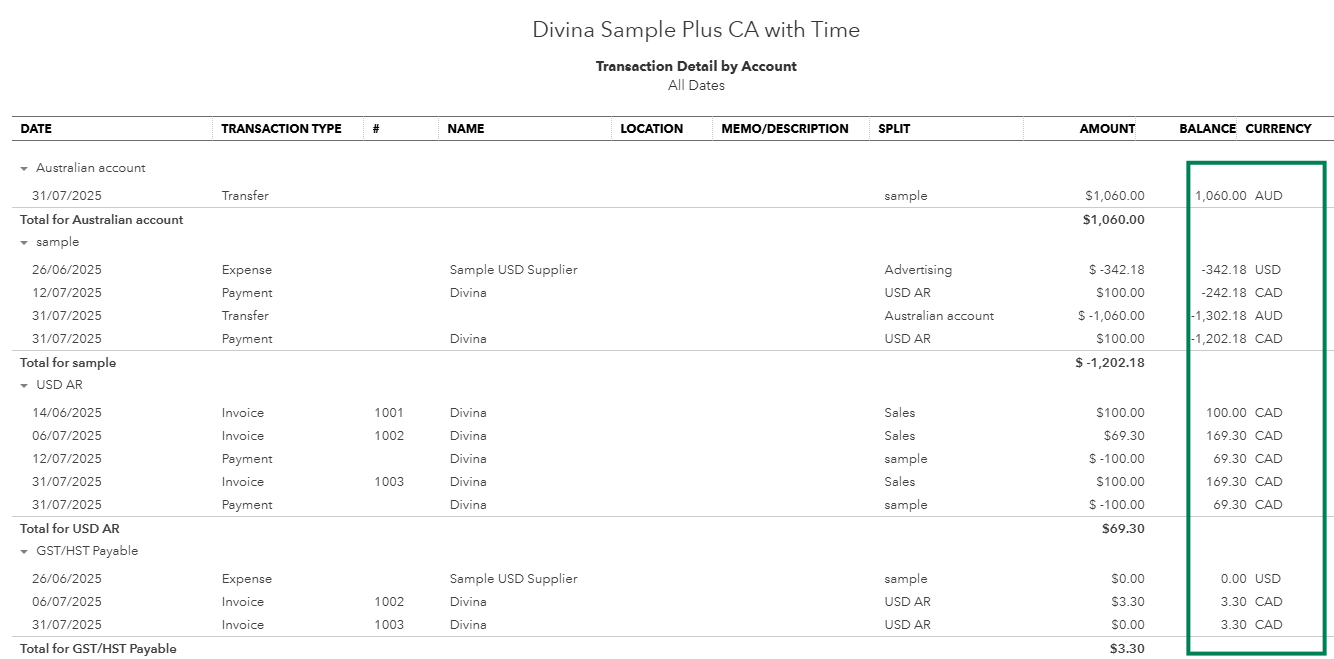
Task: Click the Total for USD AR amount $69.30
Action: point(1123,529)
